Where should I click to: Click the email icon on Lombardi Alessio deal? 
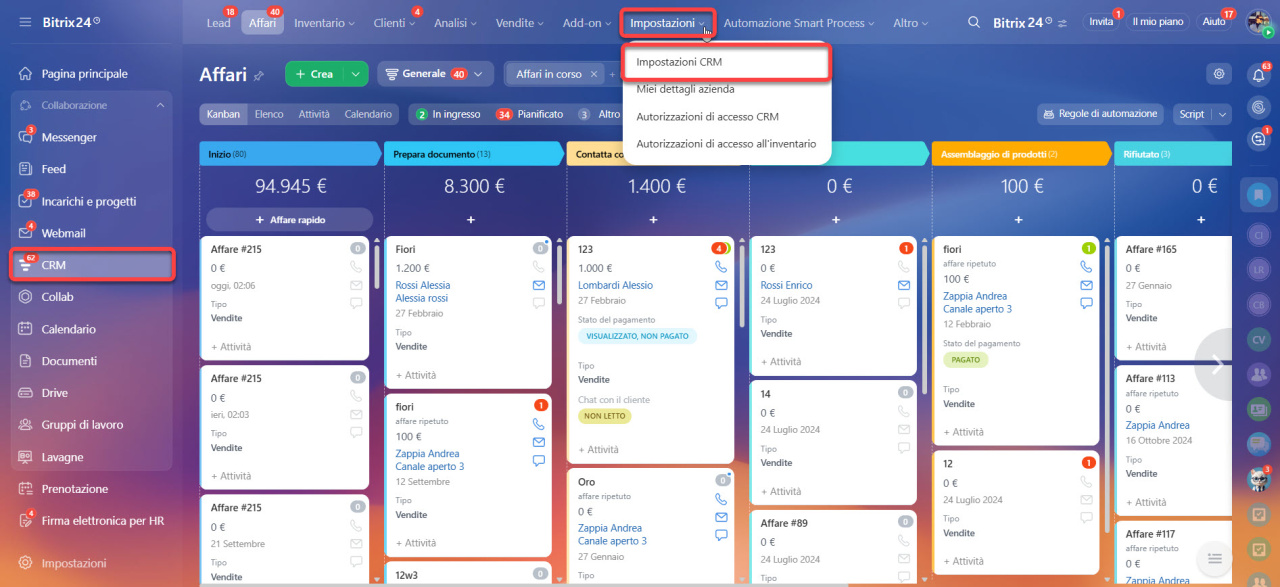click(x=721, y=285)
